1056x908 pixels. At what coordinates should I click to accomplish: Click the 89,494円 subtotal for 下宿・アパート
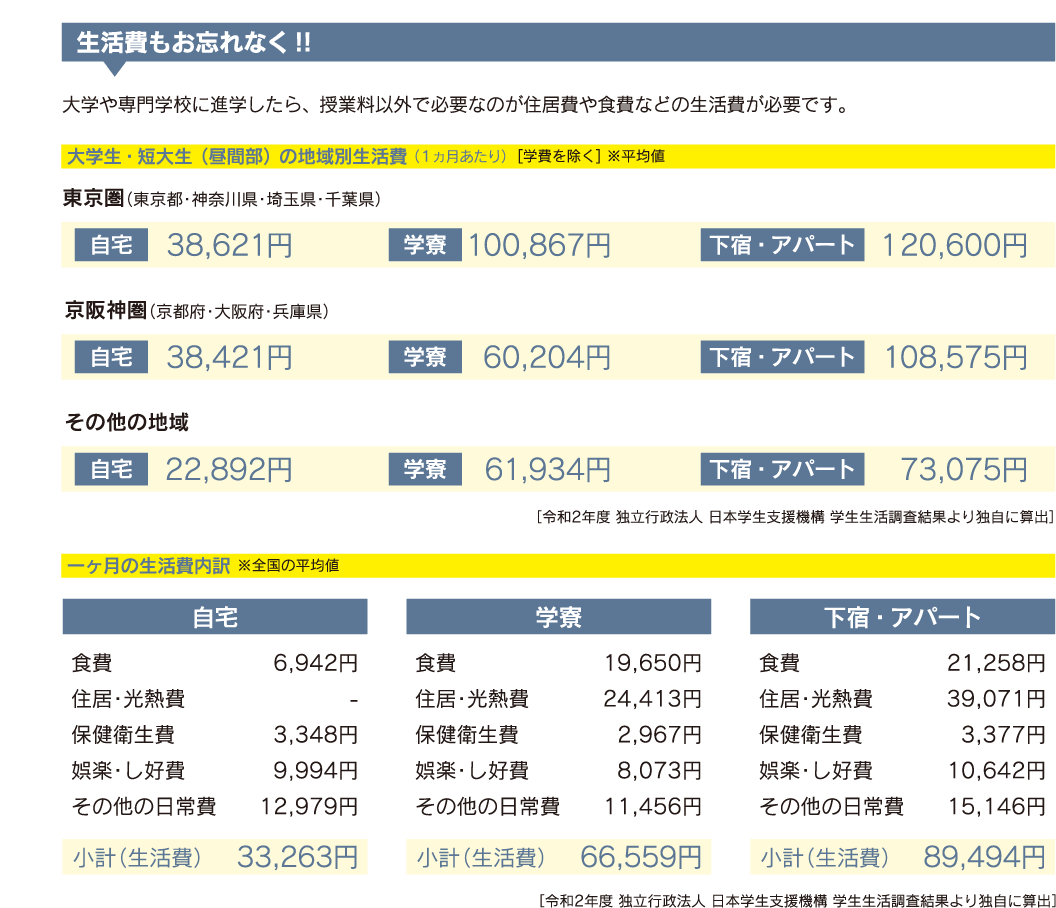pyautogui.click(x=985, y=857)
